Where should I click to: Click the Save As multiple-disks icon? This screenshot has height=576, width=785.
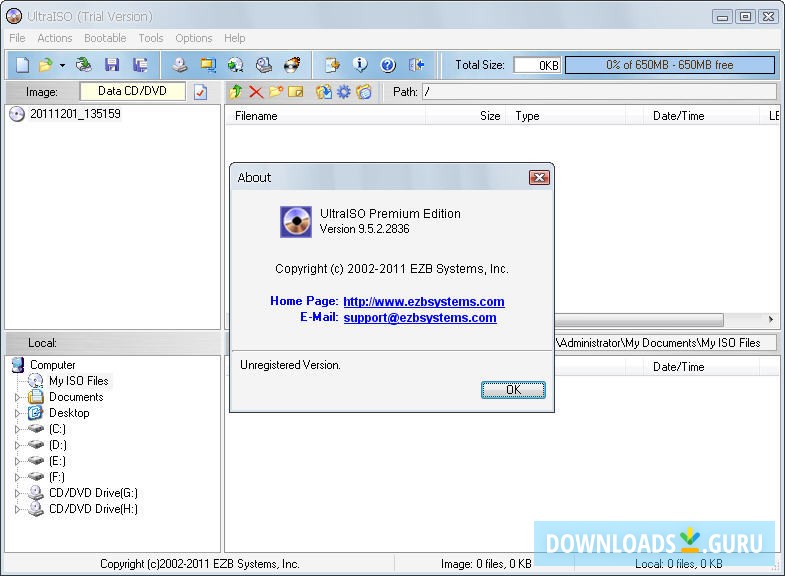[x=140, y=65]
